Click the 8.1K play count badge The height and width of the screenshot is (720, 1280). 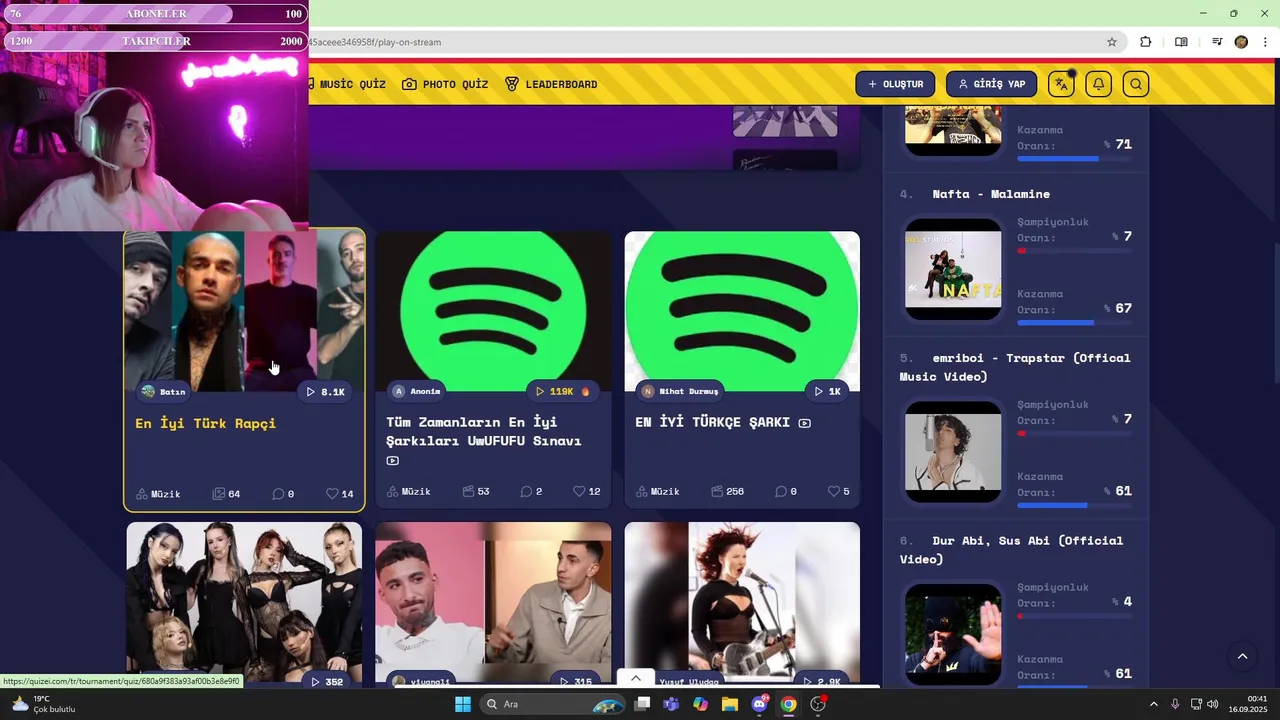coord(325,392)
